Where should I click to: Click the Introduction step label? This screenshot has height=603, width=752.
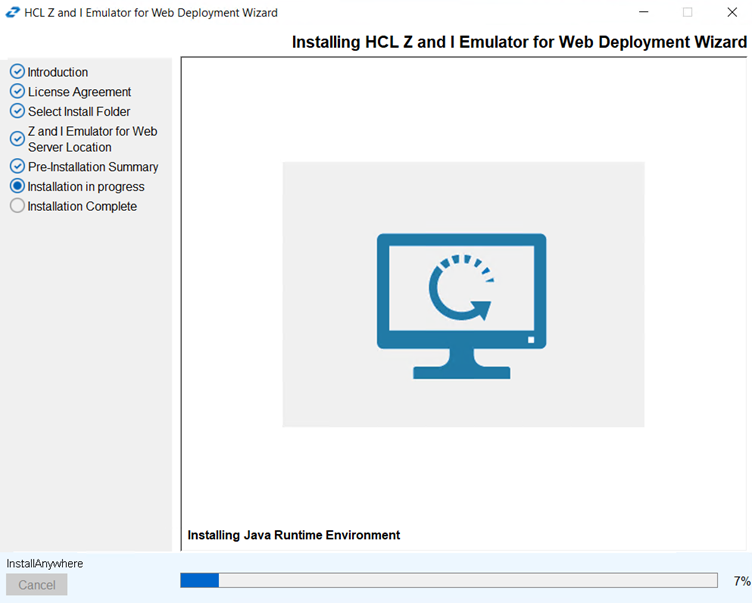click(x=58, y=72)
